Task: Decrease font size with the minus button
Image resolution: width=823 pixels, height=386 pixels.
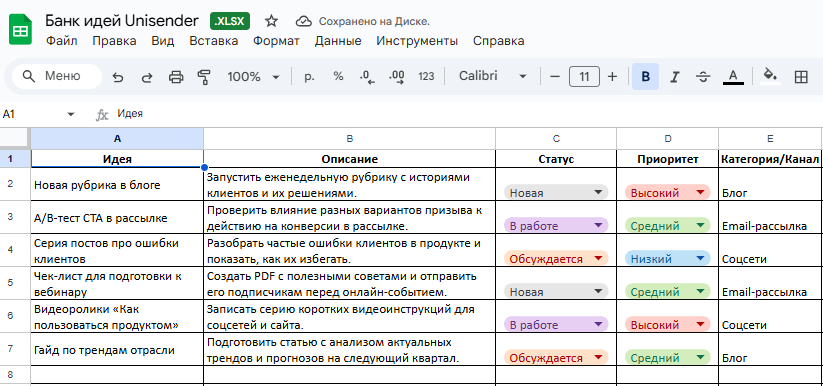Action: [x=555, y=77]
